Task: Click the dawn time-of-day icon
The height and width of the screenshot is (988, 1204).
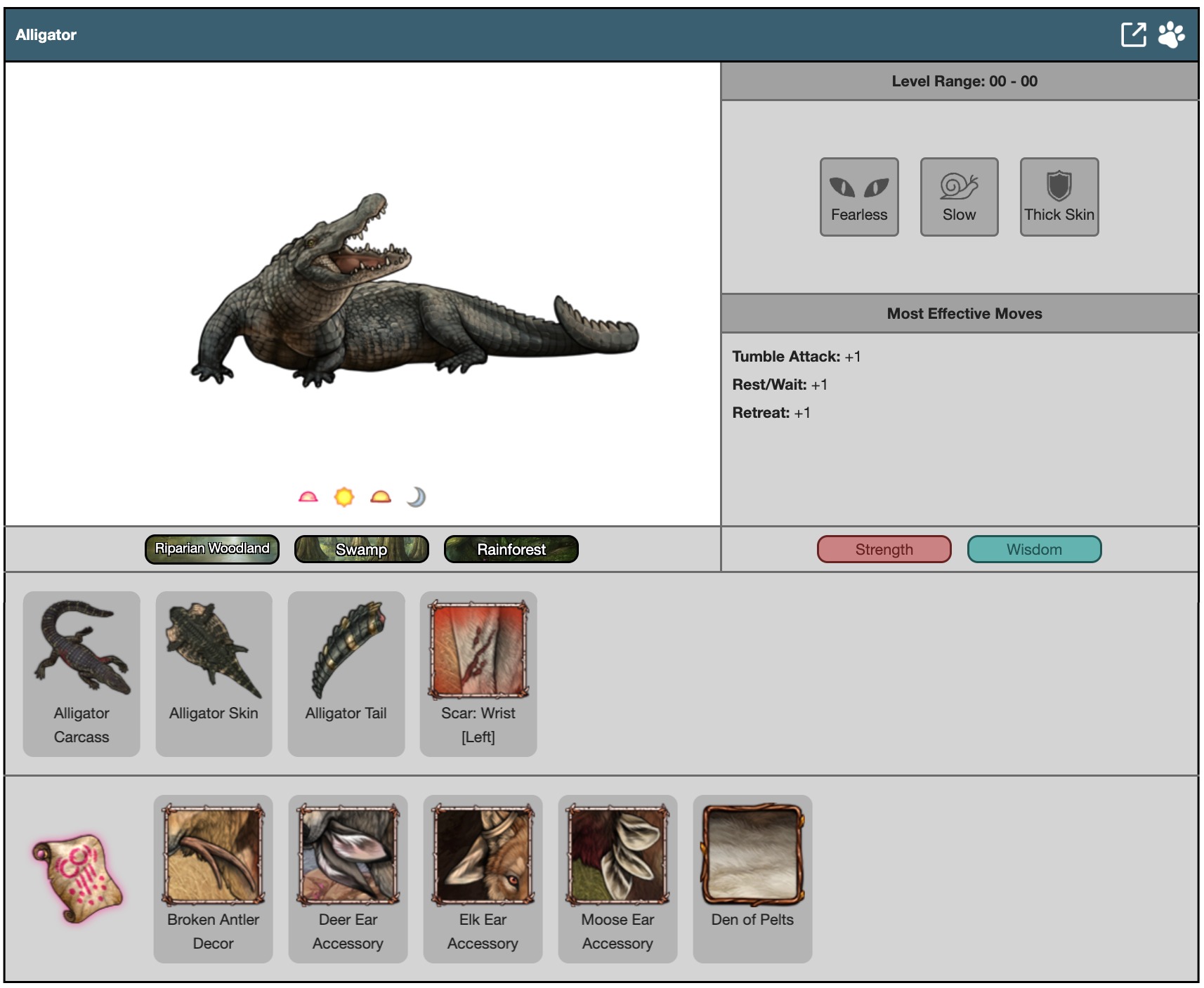Action: tap(308, 497)
